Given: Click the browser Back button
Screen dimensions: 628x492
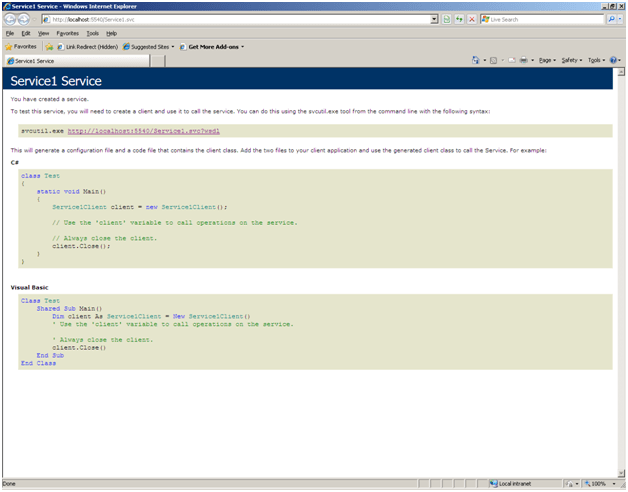Looking at the screenshot, I should (x=11, y=19).
